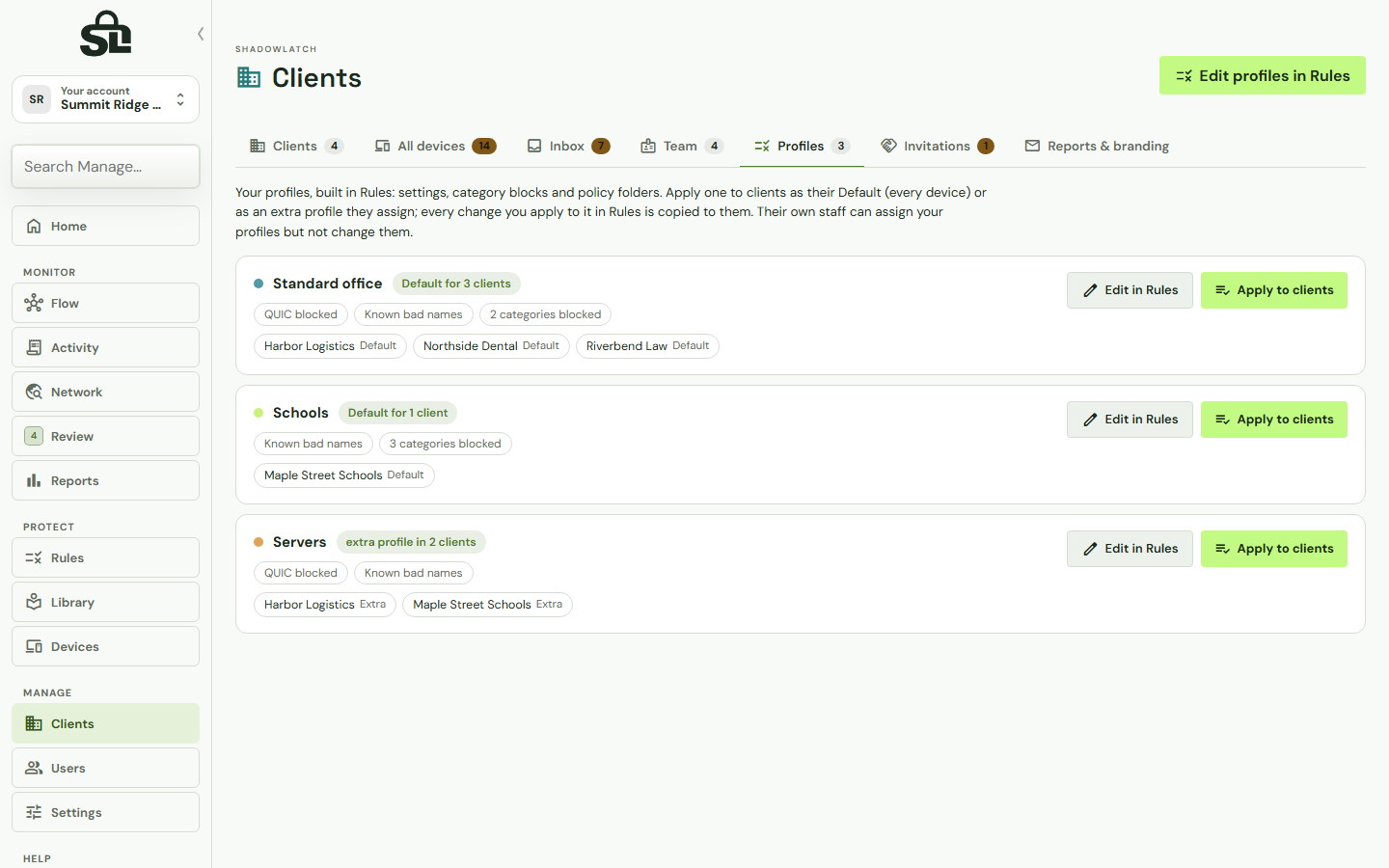Screen dimensions: 1389x868
Task: Click QUIC blocked tag in Standard office
Action: click(x=301, y=314)
